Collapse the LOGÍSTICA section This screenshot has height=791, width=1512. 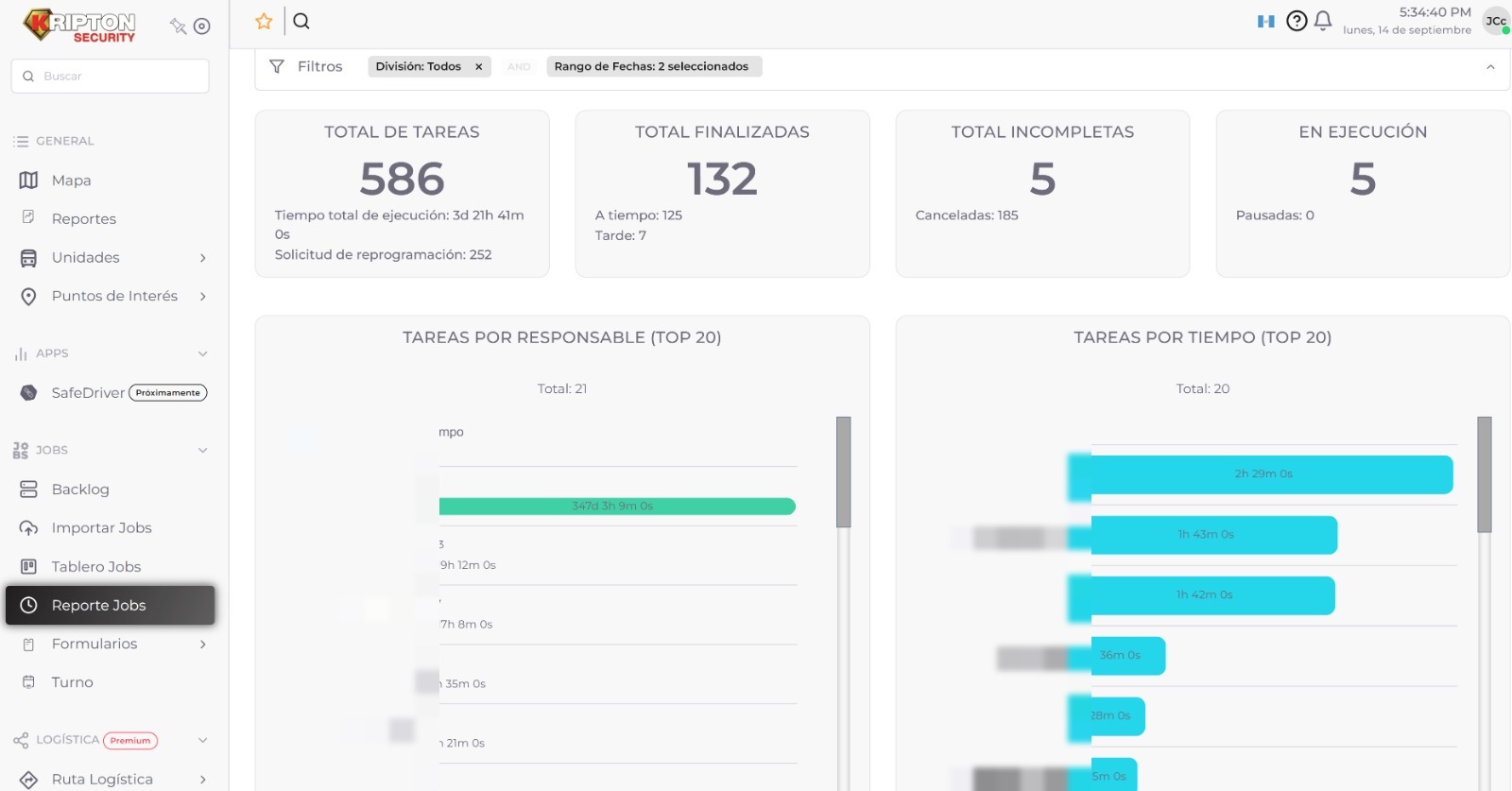coord(203,740)
